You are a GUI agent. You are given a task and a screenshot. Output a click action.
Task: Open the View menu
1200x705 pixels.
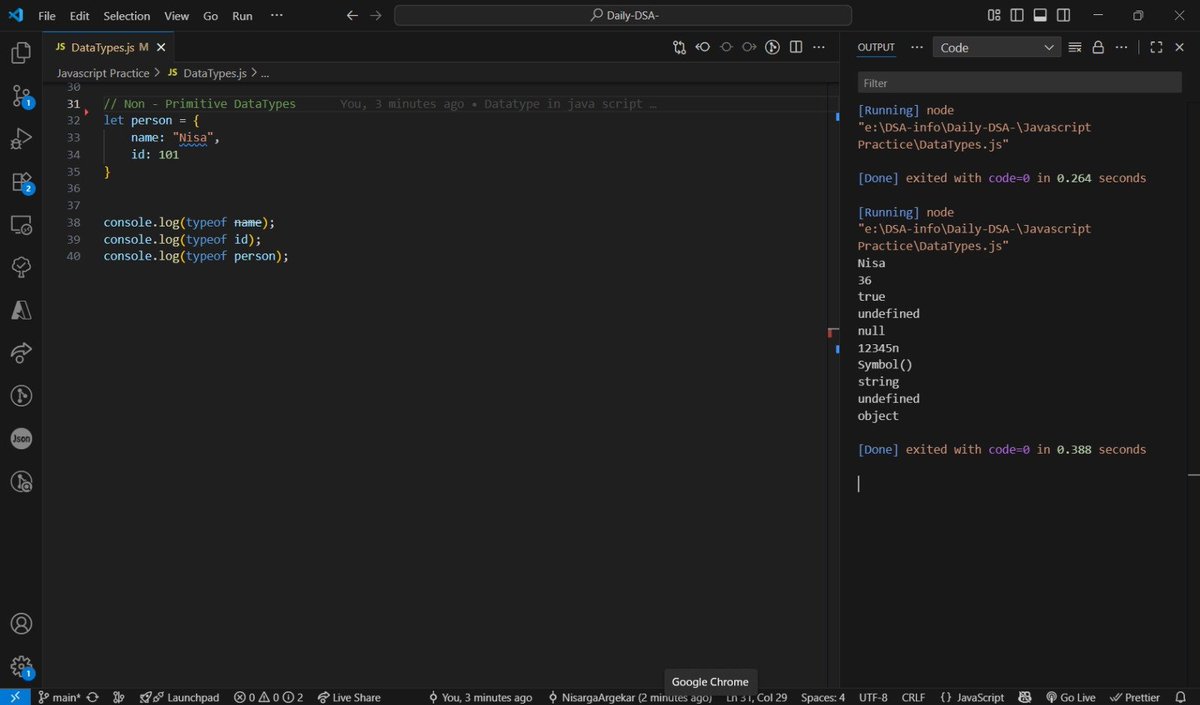[x=176, y=16]
